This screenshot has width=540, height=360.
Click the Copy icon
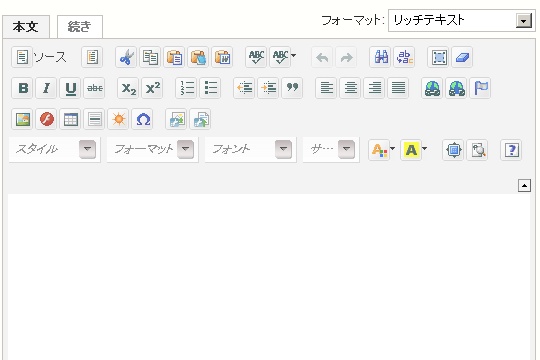coord(150,57)
